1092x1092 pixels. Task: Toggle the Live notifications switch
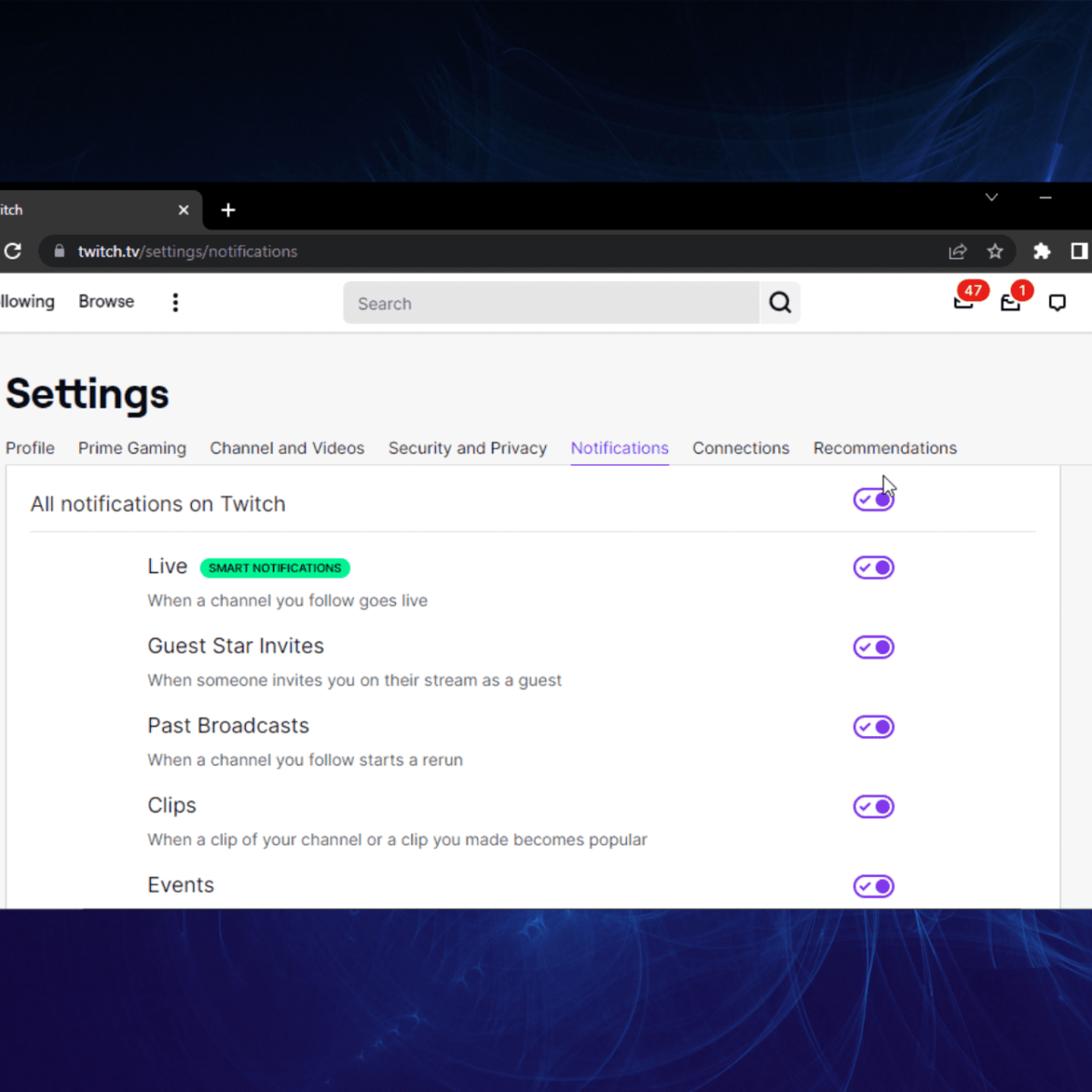(x=874, y=568)
